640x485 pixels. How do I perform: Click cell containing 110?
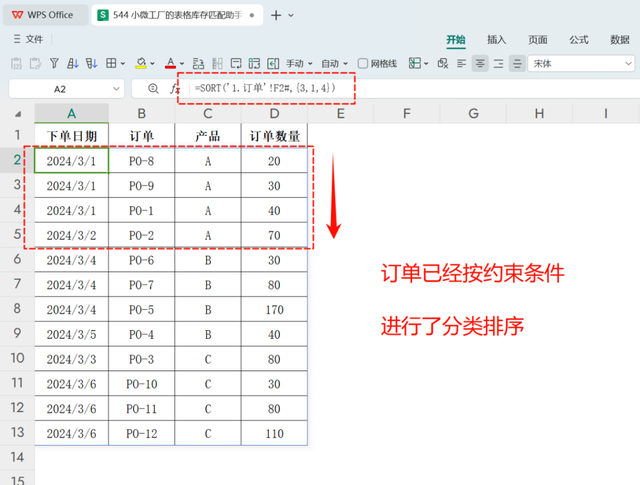[x=274, y=433]
